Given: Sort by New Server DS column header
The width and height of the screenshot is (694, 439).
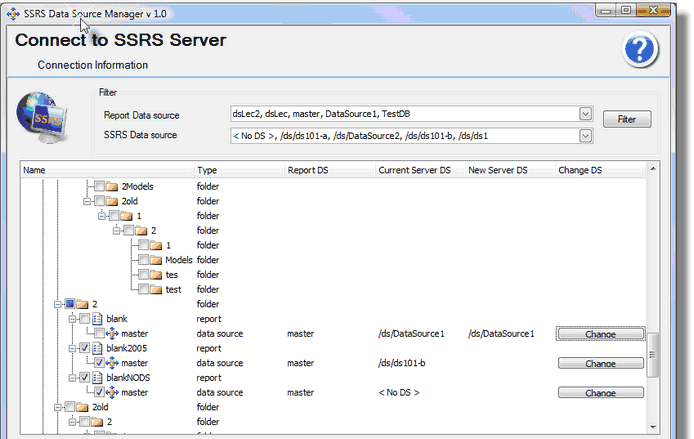Looking at the screenshot, I should (x=510, y=170).
